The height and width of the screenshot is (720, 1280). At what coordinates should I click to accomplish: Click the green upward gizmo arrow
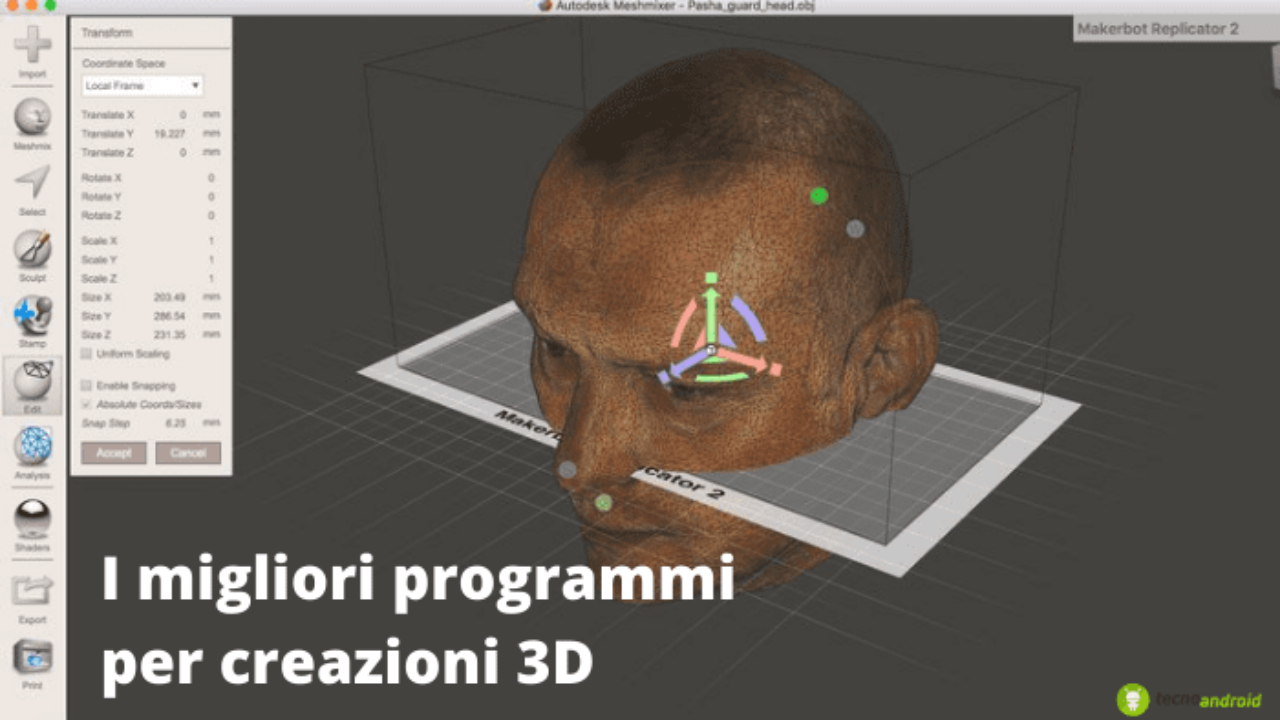point(711,302)
